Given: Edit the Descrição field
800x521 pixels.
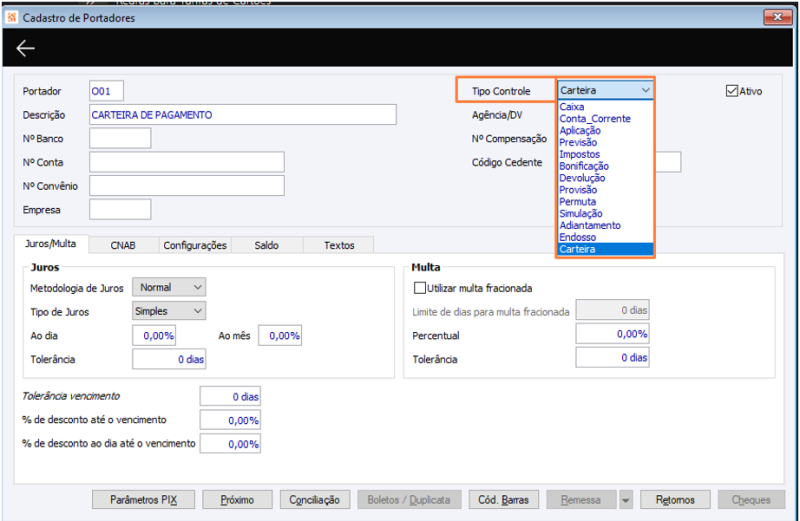Looking at the screenshot, I should [x=243, y=115].
